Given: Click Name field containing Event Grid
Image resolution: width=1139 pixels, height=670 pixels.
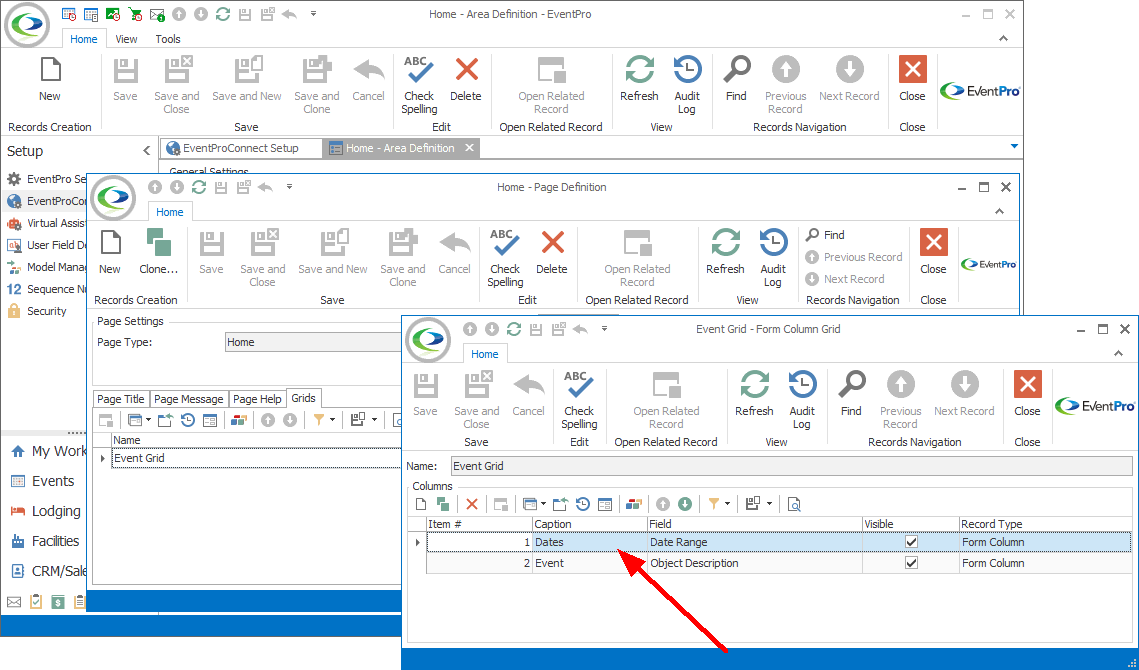Looking at the screenshot, I should [x=791, y=466].
